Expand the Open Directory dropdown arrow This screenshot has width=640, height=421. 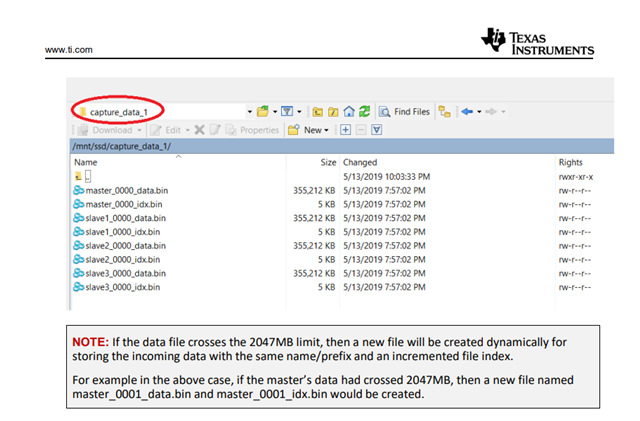coord(275,111)
